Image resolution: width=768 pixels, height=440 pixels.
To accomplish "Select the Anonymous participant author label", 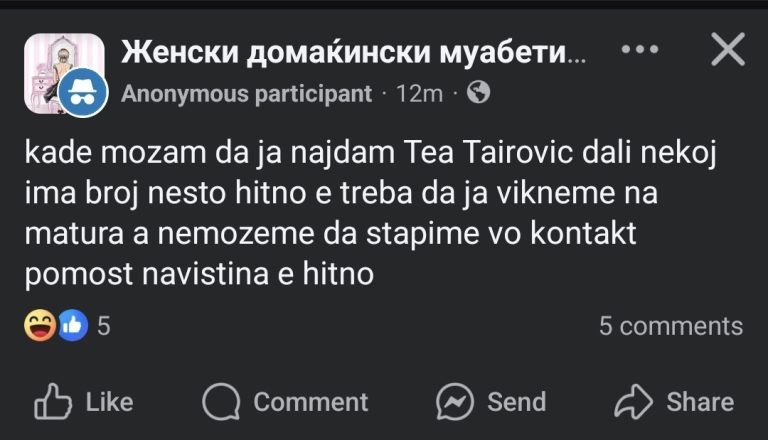I will point(246,94).
